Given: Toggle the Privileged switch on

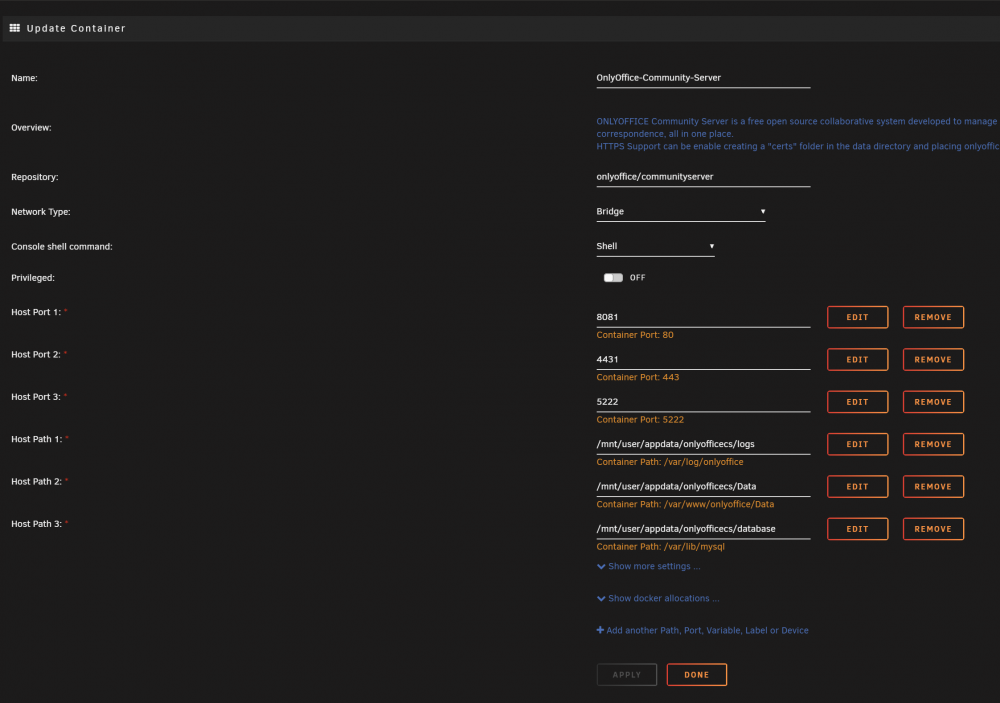Looking at the screenshot, I should (x=613, y=278).
